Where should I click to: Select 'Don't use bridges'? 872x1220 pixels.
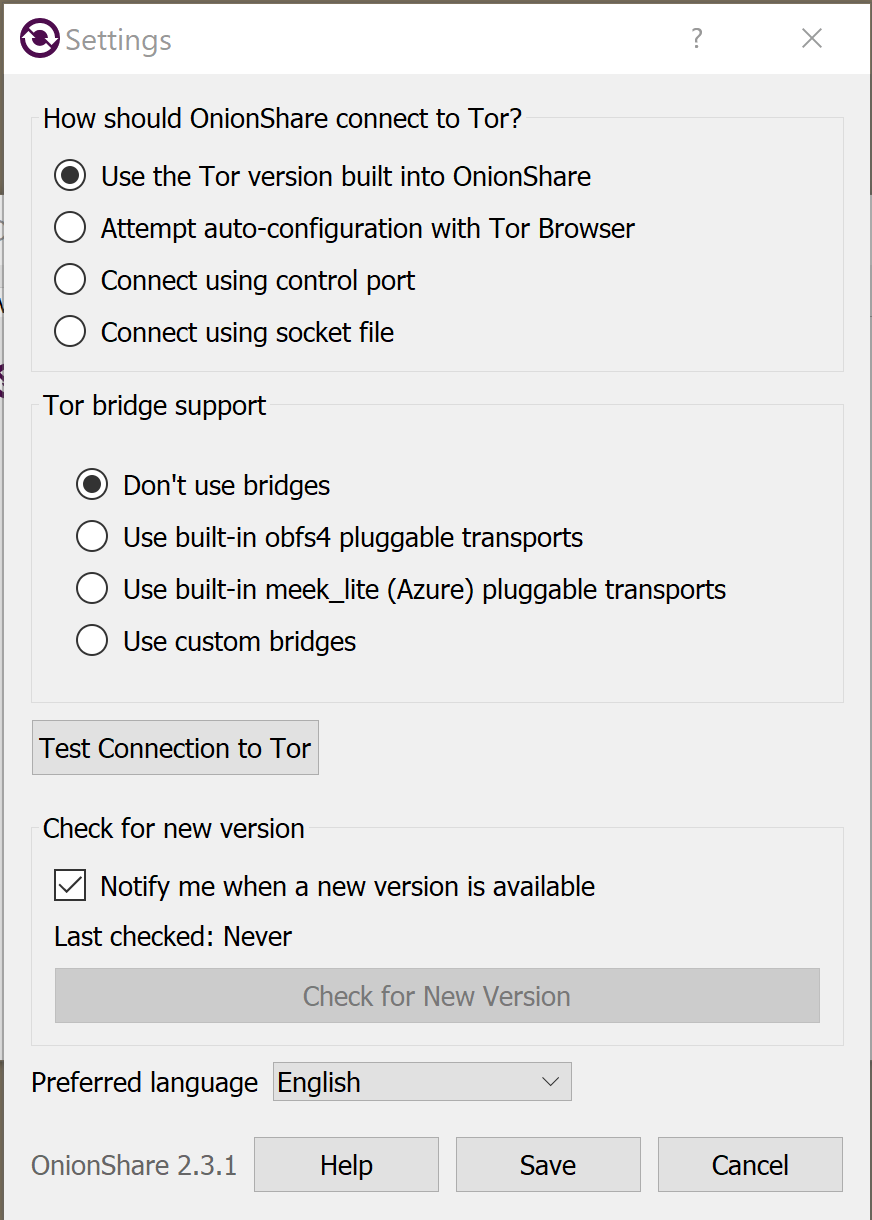click(92, 484)
